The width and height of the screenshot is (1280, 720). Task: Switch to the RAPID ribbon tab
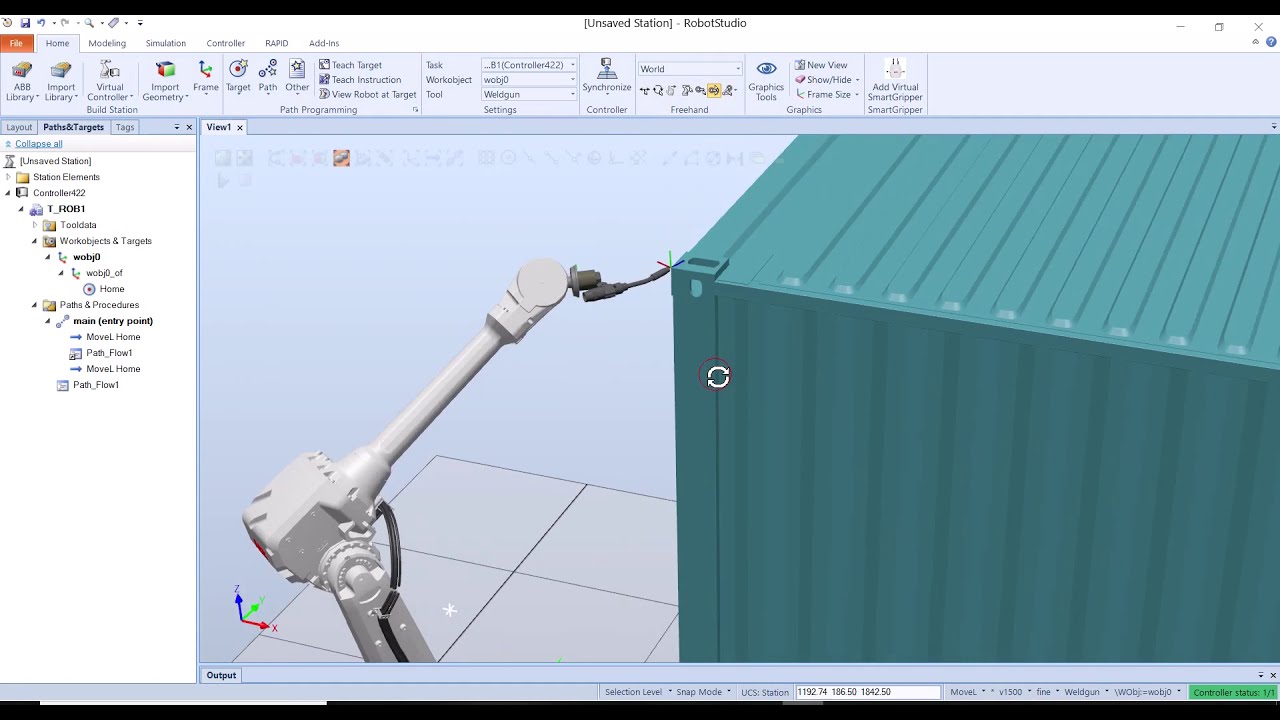[x=276, y=43]
